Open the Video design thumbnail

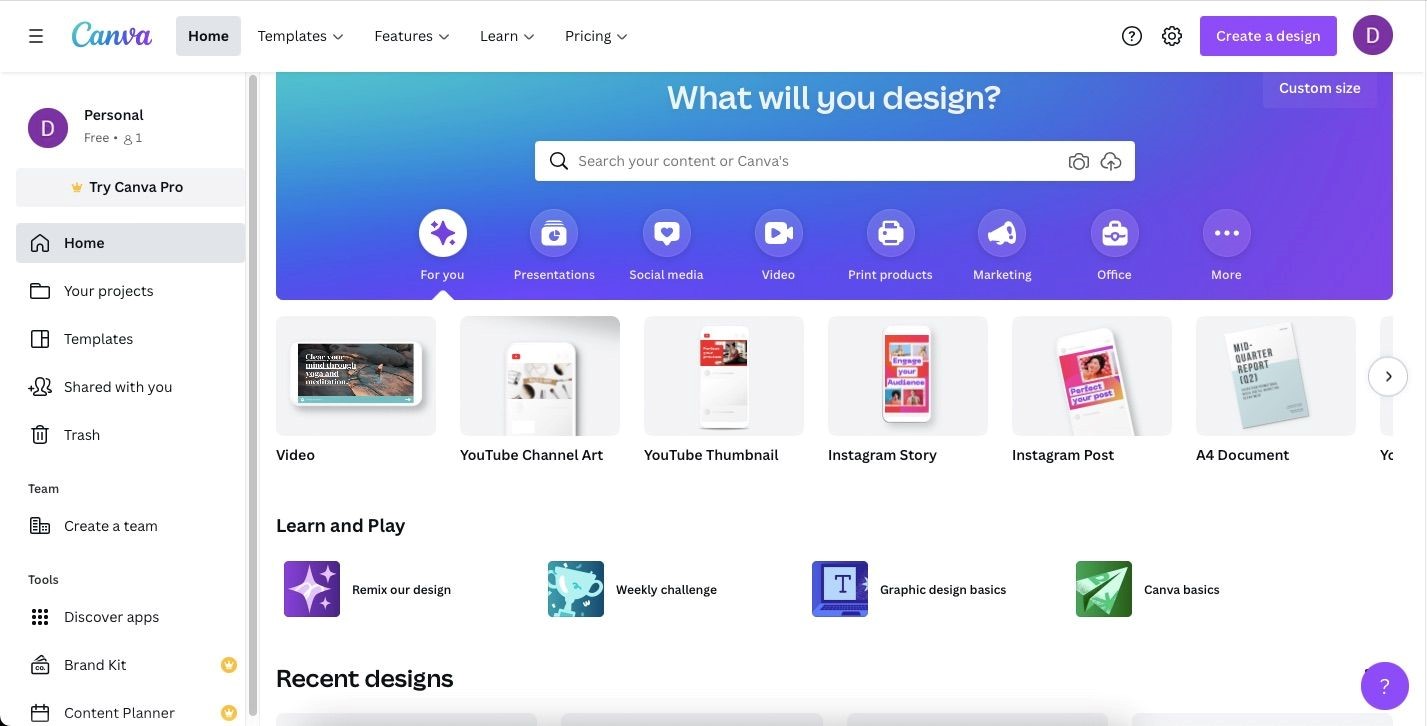point(356,376)
